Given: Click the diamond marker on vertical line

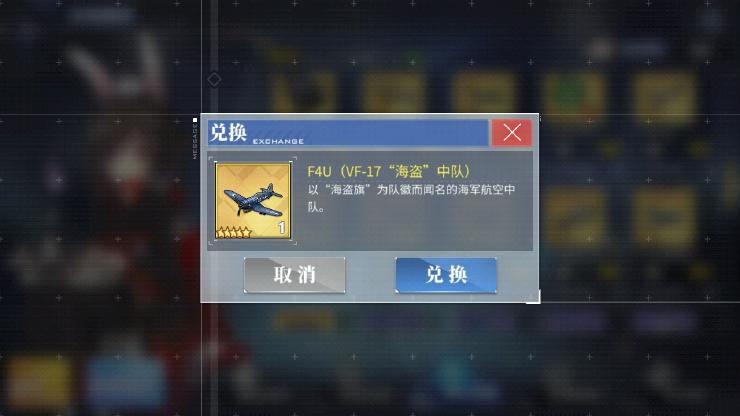Looking at the screenshot, I should tap(214, 80).
